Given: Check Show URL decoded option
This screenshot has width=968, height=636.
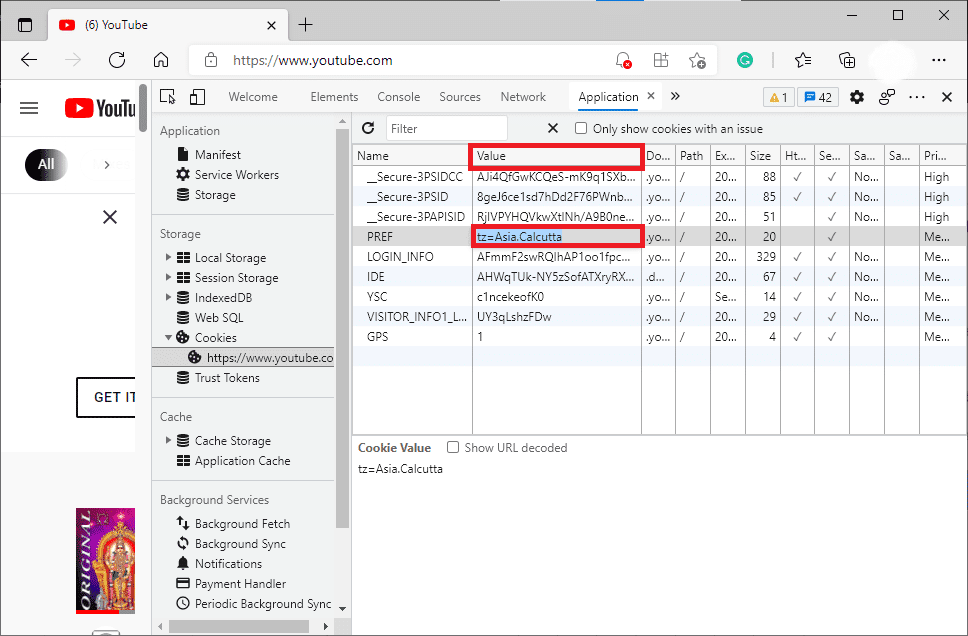Looking at the screenshot, I should pyautogui.click(x=453, y=447).
